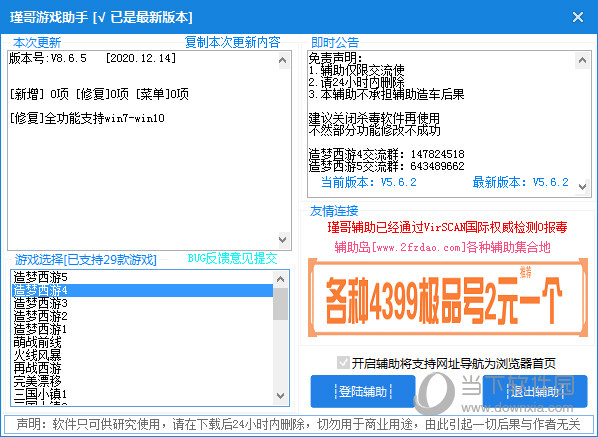Click 建议关闭杀毒软件再使用 notice line
This screenshot has height=437, width=598.
click(x=374, y=118)
